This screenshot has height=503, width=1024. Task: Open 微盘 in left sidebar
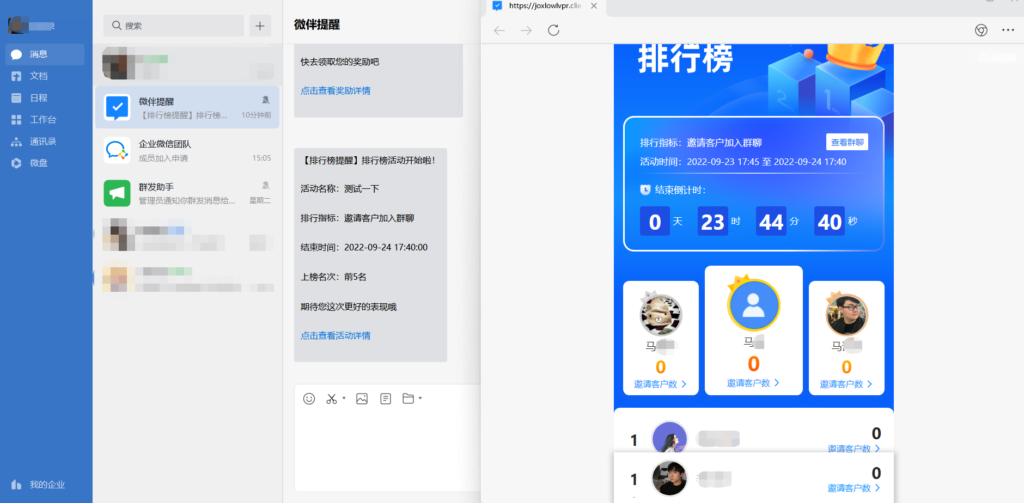[38, 163]
